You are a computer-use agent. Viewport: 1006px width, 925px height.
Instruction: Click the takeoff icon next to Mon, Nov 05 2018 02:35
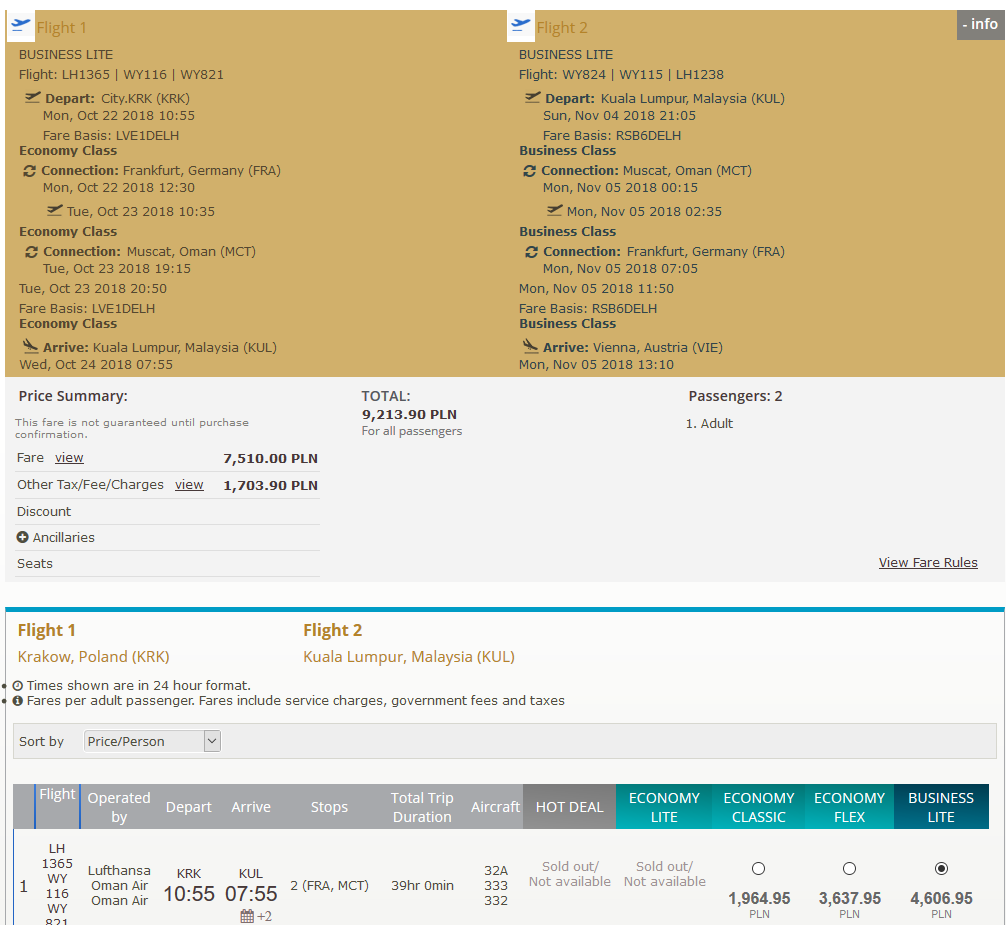pos(555,210)
